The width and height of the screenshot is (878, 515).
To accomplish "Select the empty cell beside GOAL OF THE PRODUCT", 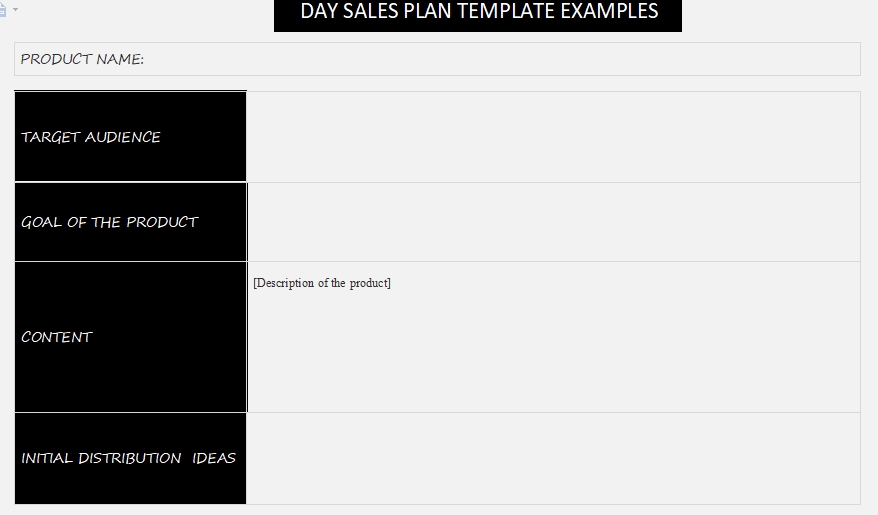I will point(553,222).
